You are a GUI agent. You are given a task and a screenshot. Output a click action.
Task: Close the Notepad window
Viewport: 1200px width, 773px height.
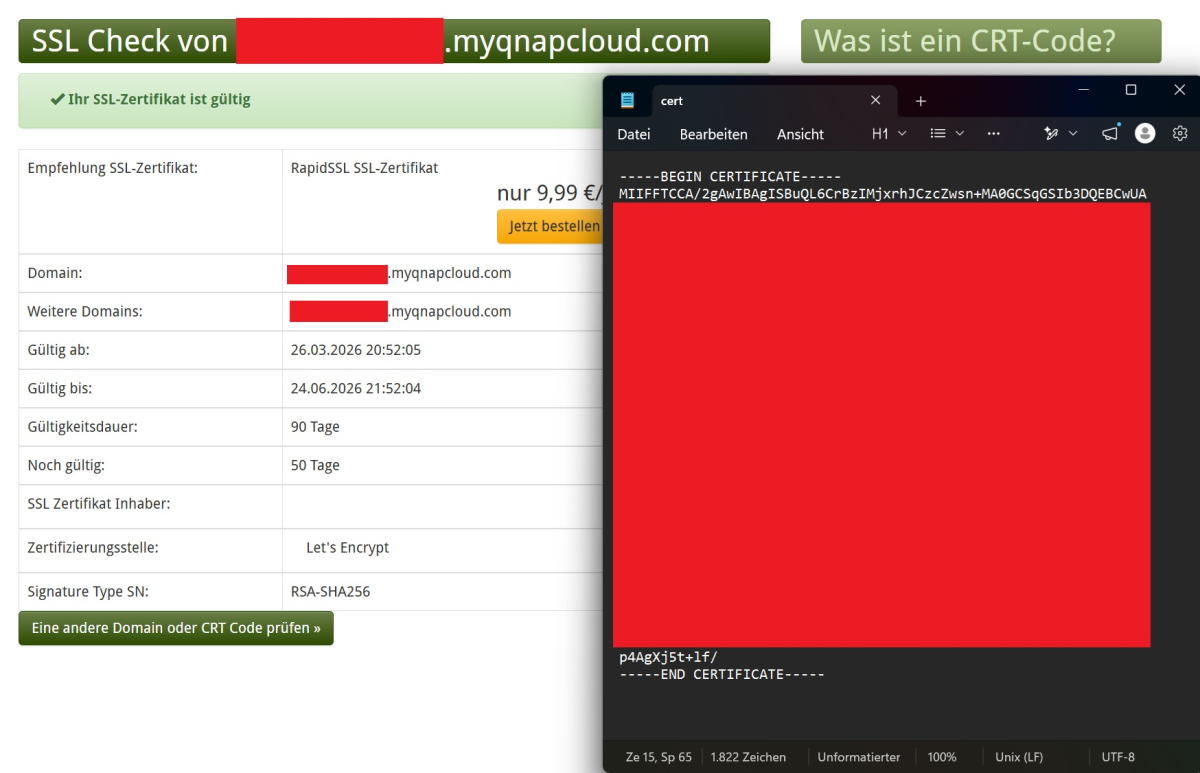(x=1179, y=90)
